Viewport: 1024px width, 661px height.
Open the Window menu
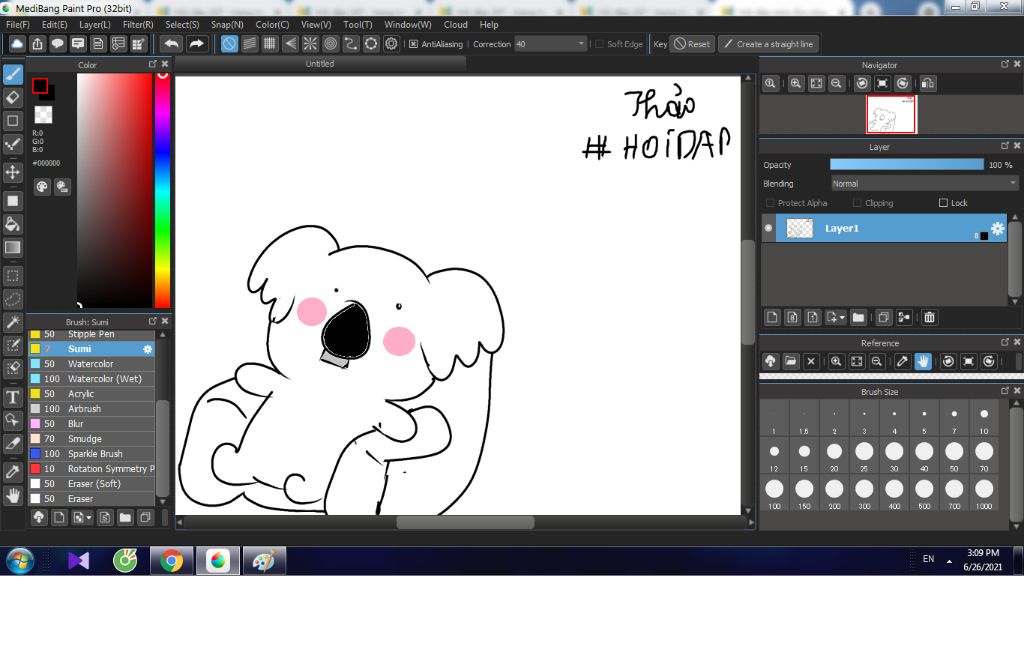tap(408, 24)
